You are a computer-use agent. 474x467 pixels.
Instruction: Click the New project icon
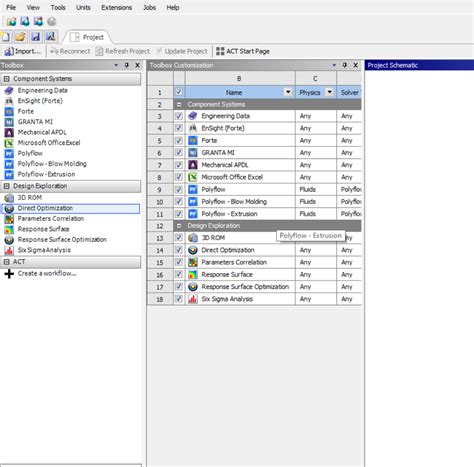(5, 37)
